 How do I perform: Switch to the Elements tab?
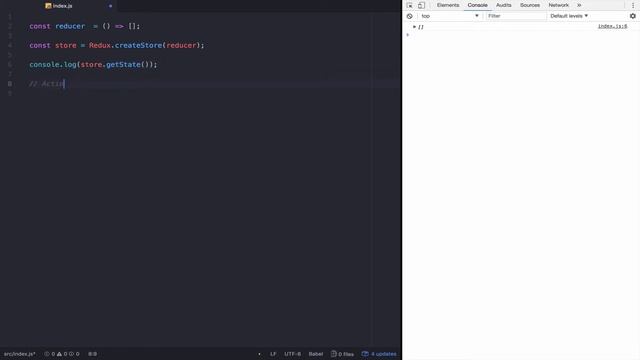click(448, 5)
